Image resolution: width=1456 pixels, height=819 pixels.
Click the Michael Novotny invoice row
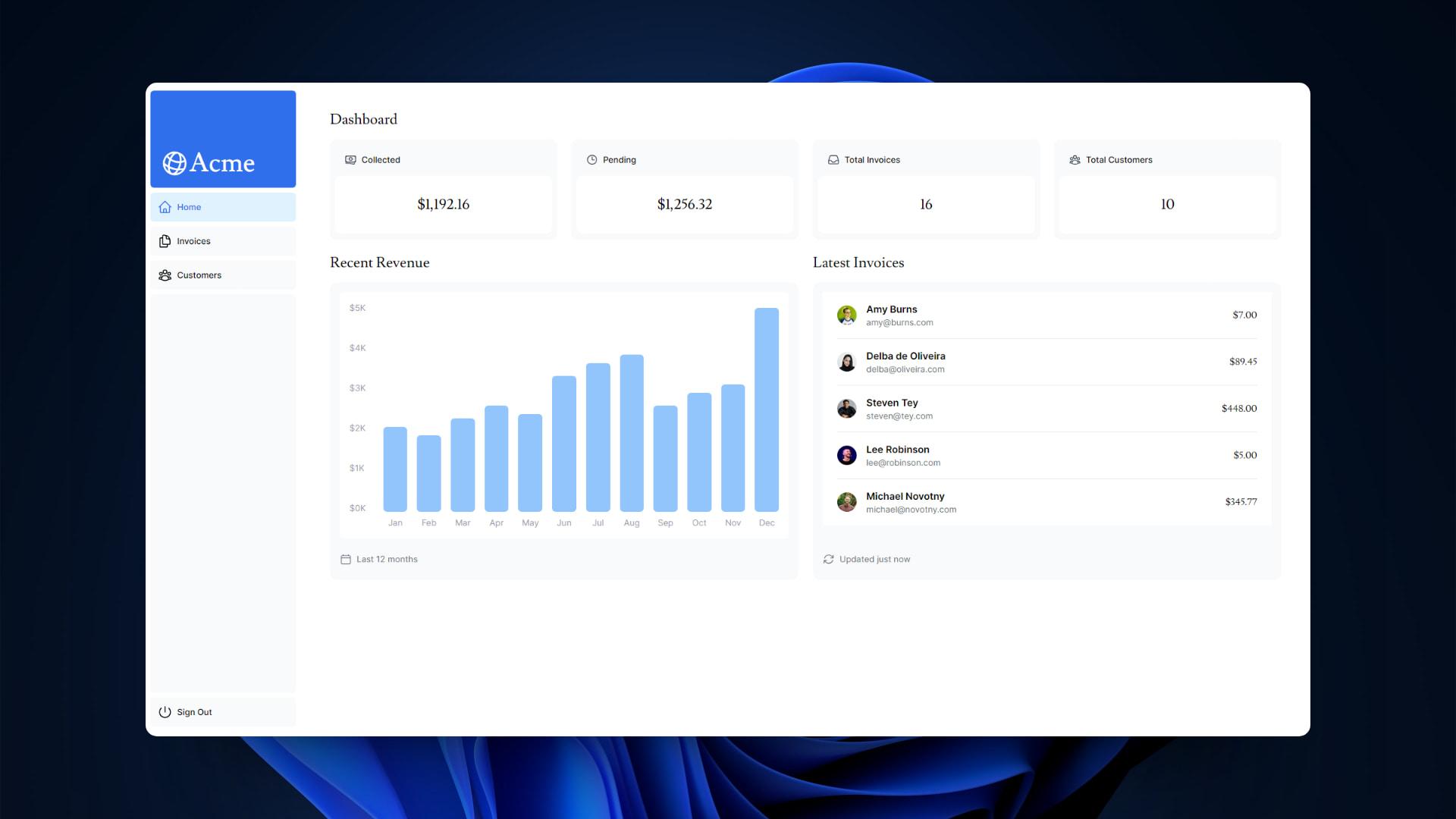(1046, 501)
